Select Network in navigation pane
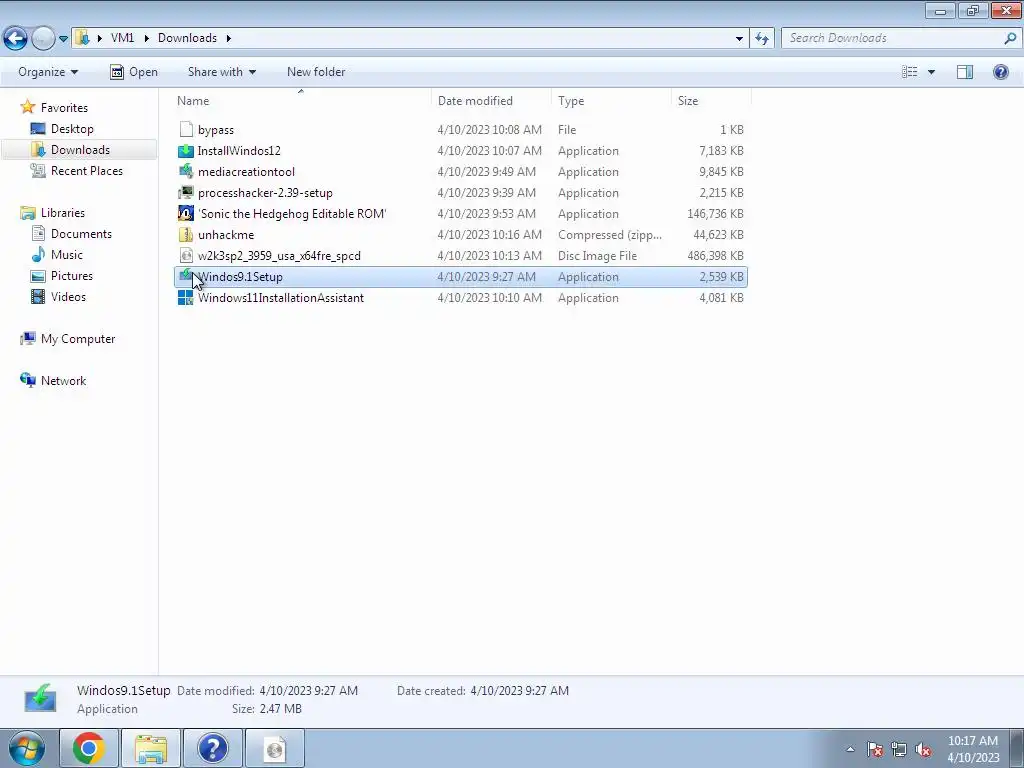1024x768 pixels. [63, 381]
